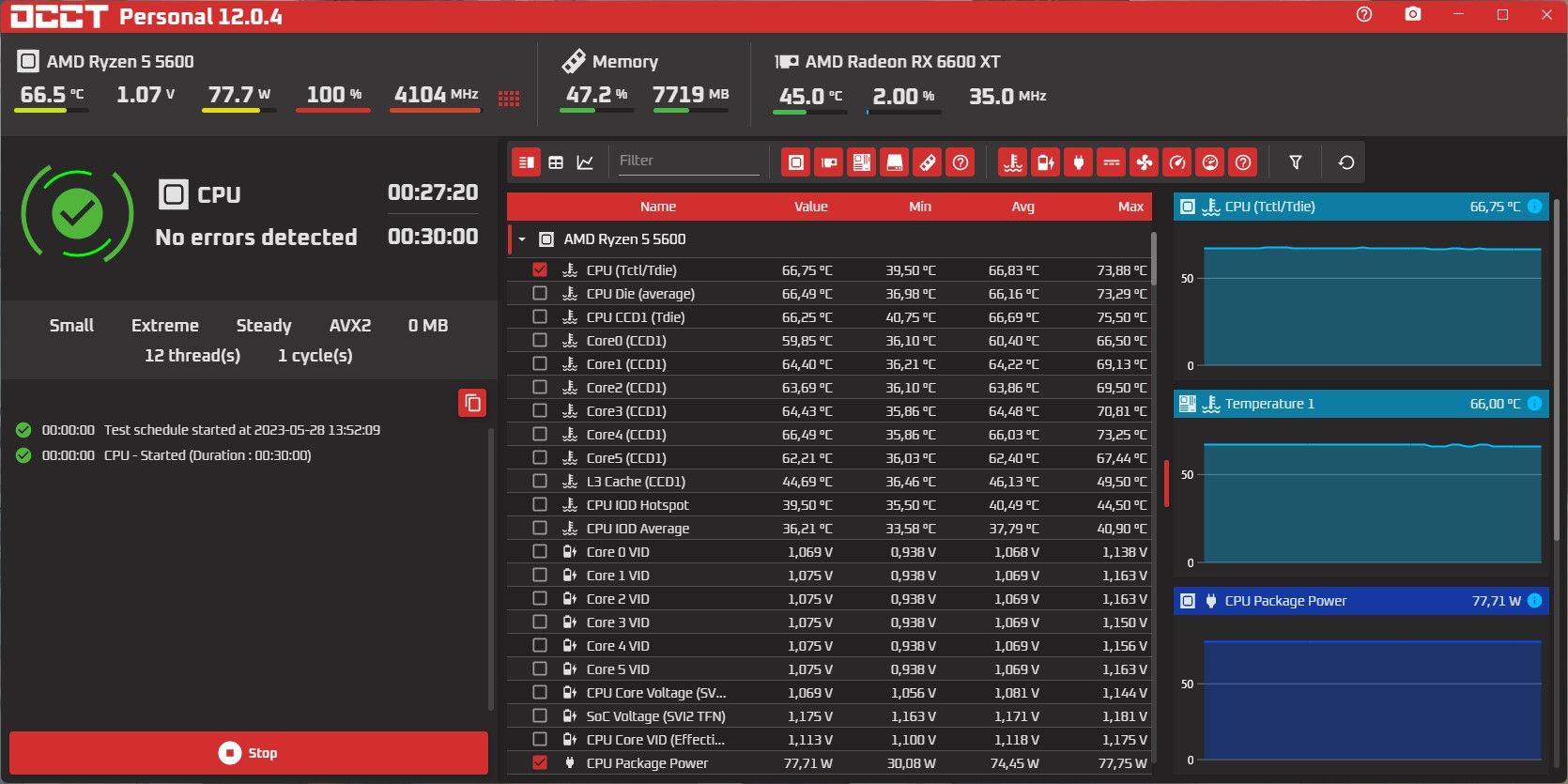Select the CPU Core VID (Effecti... row
This screenshot has width=1568, height=784.
coord(829,739)
